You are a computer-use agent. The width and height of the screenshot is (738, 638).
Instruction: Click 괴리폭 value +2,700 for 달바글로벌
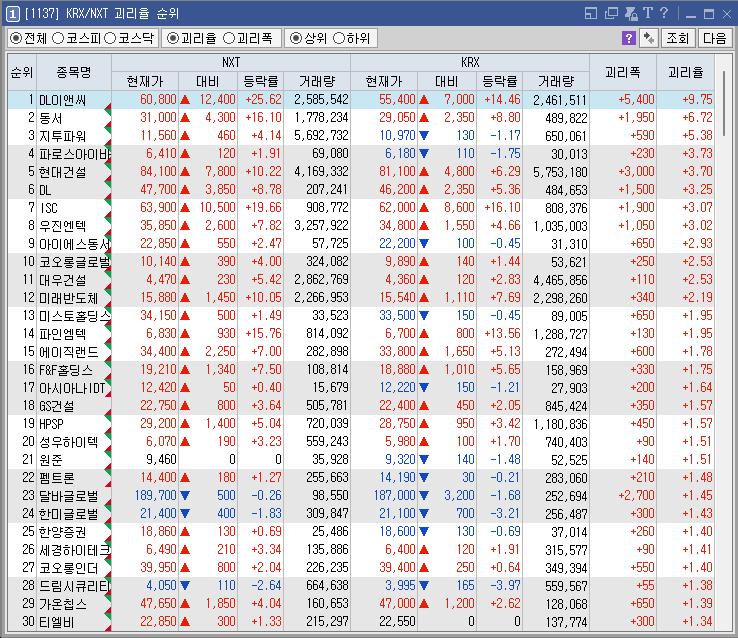(636, 496)
